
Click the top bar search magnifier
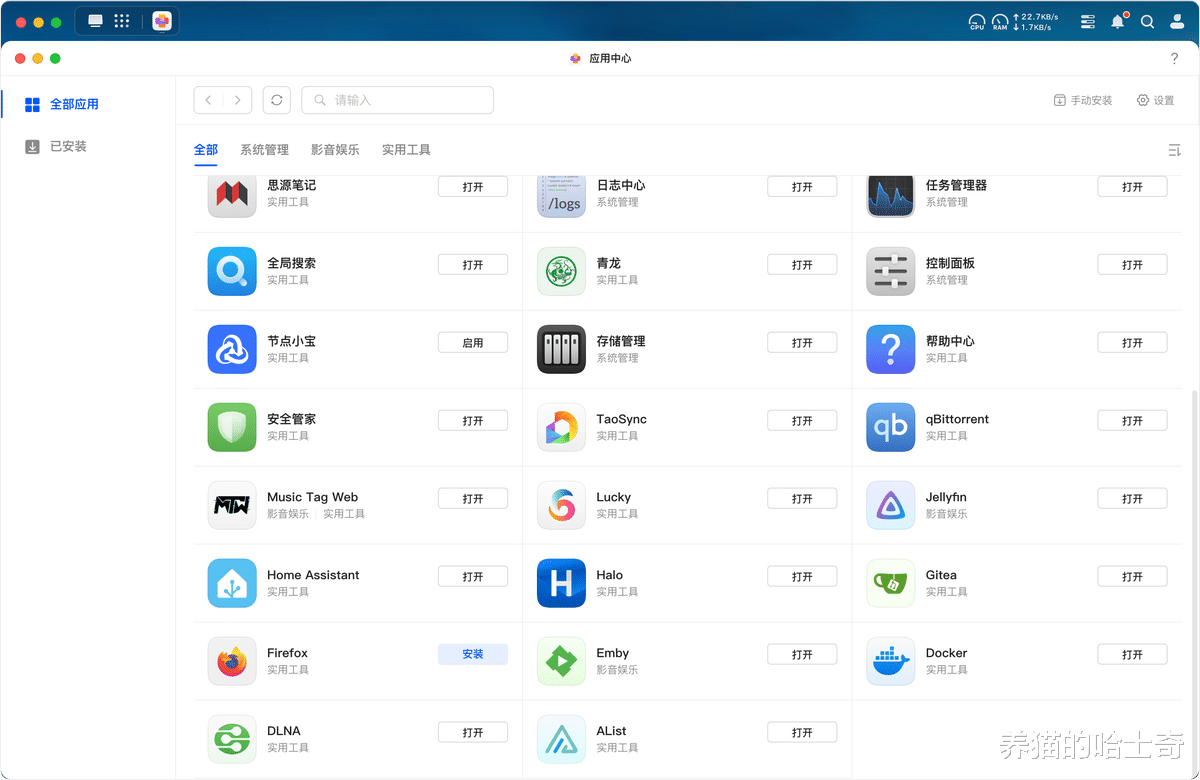pos(1148,21)
